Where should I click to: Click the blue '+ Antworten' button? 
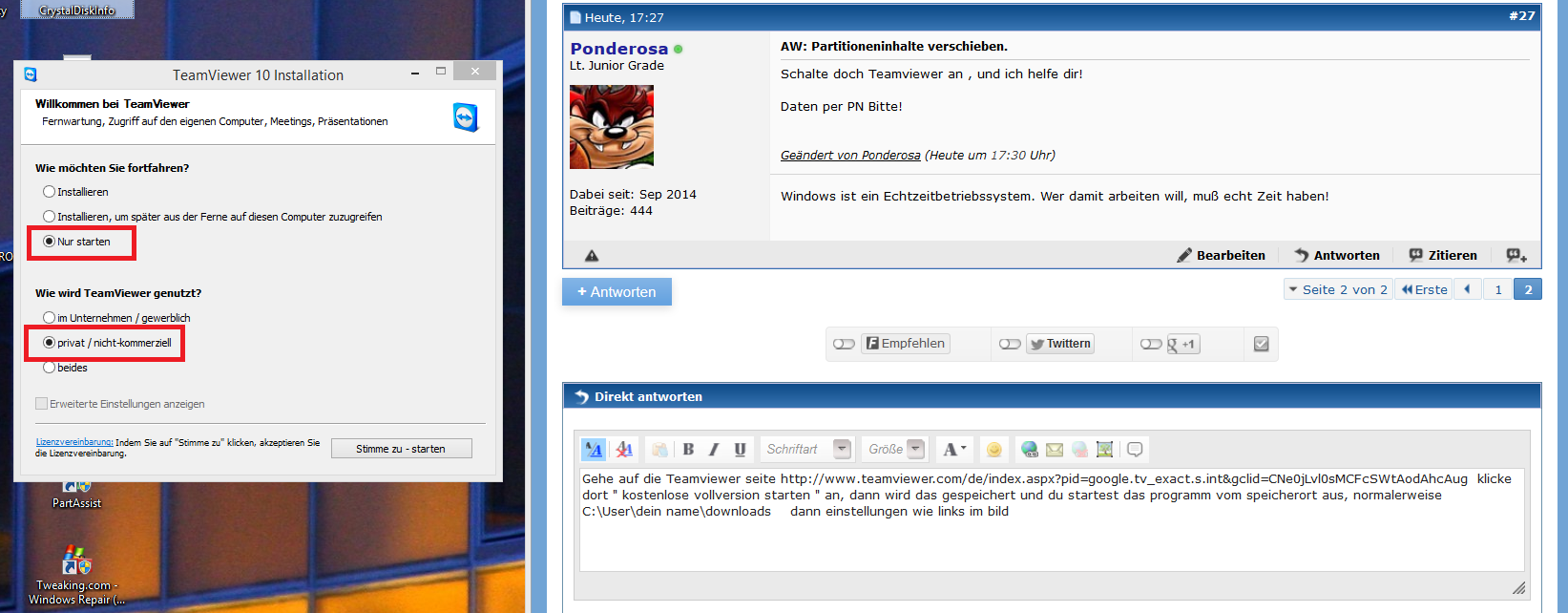(x=617, y=292)
